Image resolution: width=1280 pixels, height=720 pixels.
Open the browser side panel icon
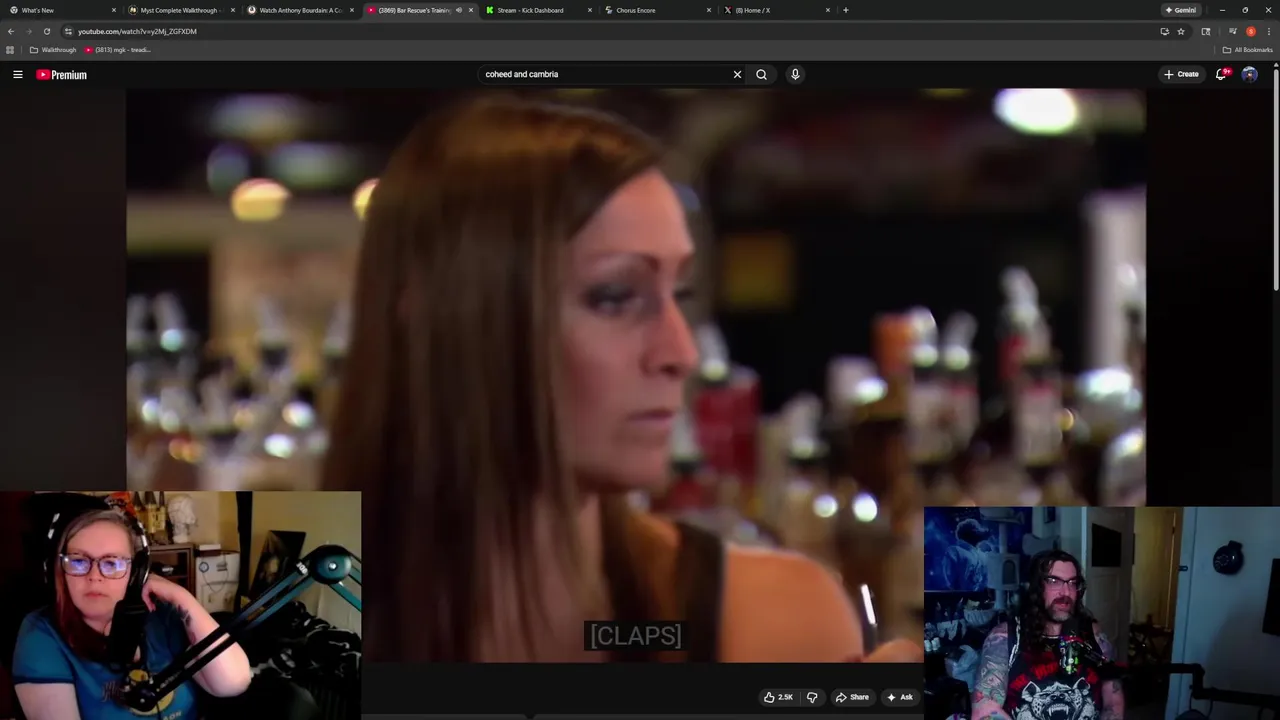coord(1205,31)
